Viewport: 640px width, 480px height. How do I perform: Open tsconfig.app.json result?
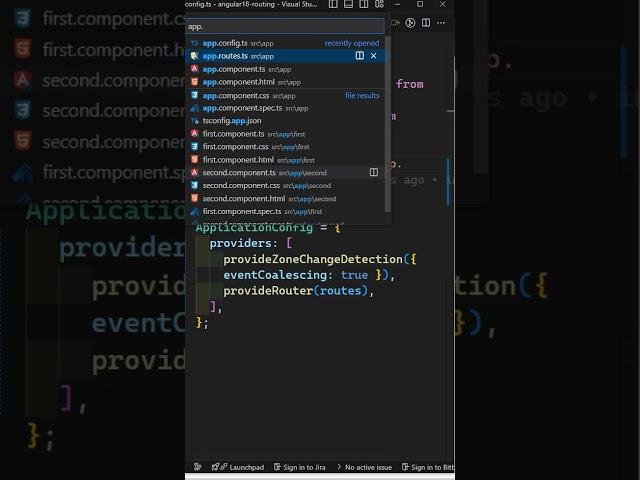click(285, 121)
